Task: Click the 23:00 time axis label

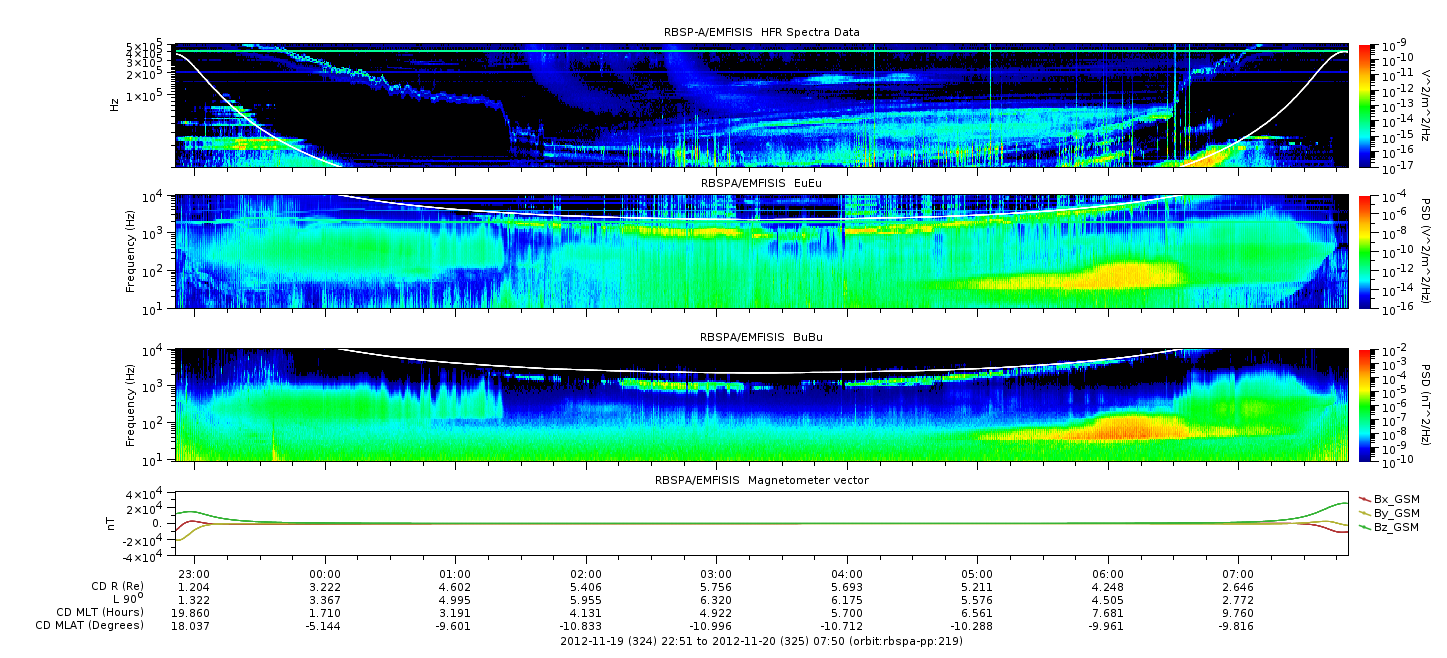Action: pyautogui.click(x=193, y=574)
